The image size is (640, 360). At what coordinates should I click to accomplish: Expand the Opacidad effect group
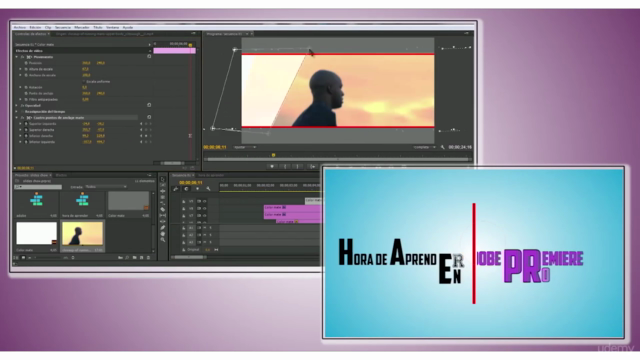point(16,105)
